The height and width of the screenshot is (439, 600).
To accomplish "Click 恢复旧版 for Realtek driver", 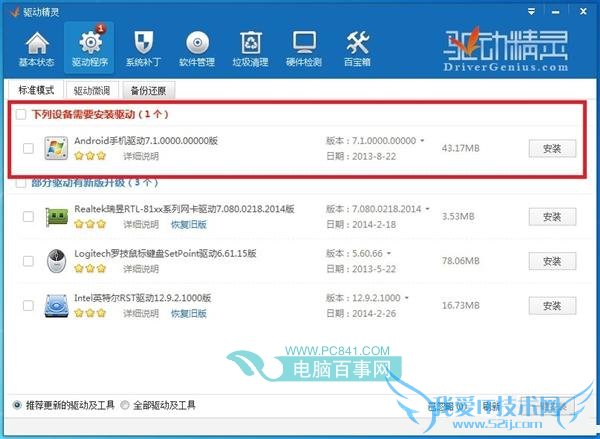I will click(x=189, y=224).
